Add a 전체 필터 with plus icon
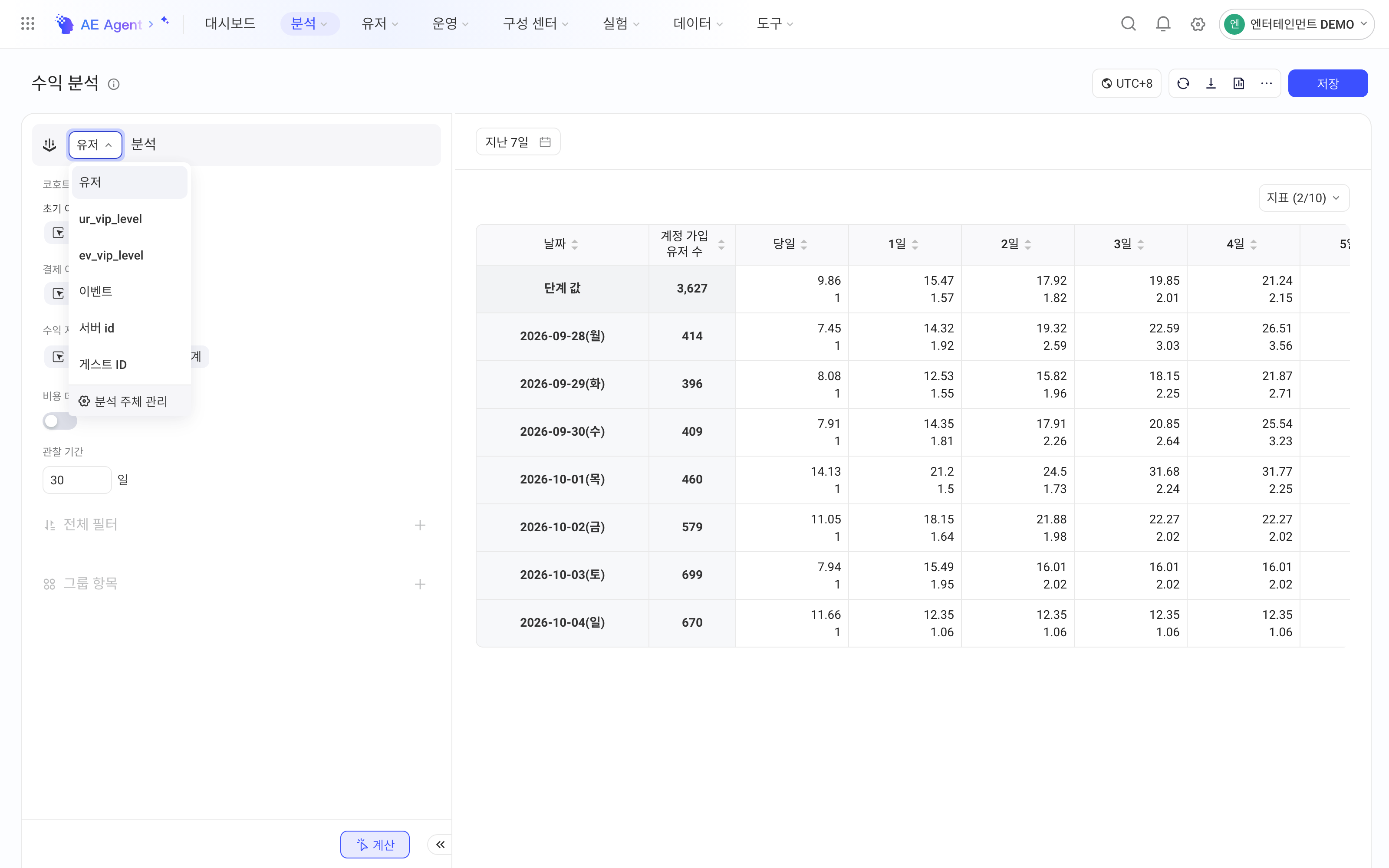 (420, 525)
